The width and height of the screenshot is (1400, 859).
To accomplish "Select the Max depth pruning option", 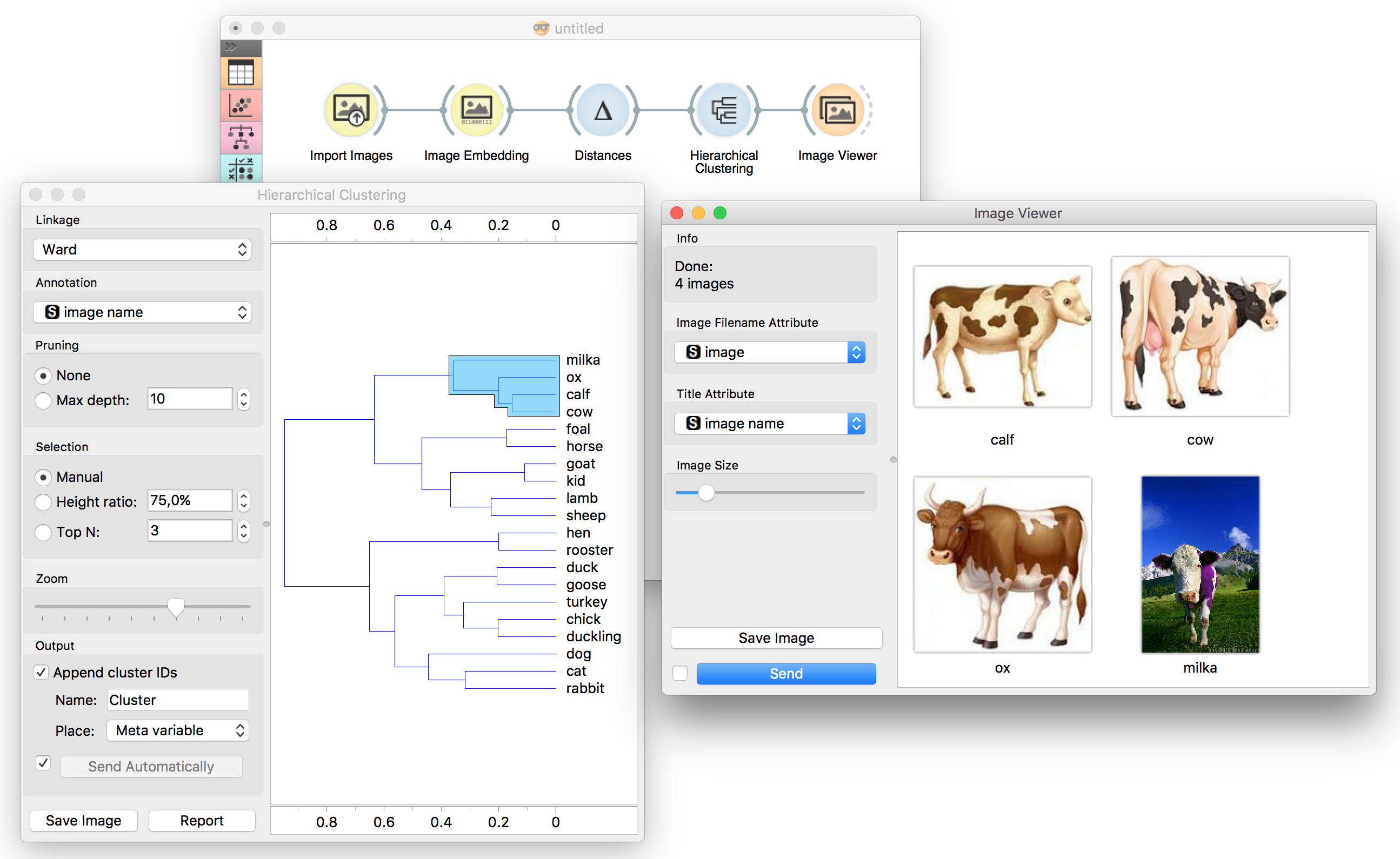I will (43, 400).
